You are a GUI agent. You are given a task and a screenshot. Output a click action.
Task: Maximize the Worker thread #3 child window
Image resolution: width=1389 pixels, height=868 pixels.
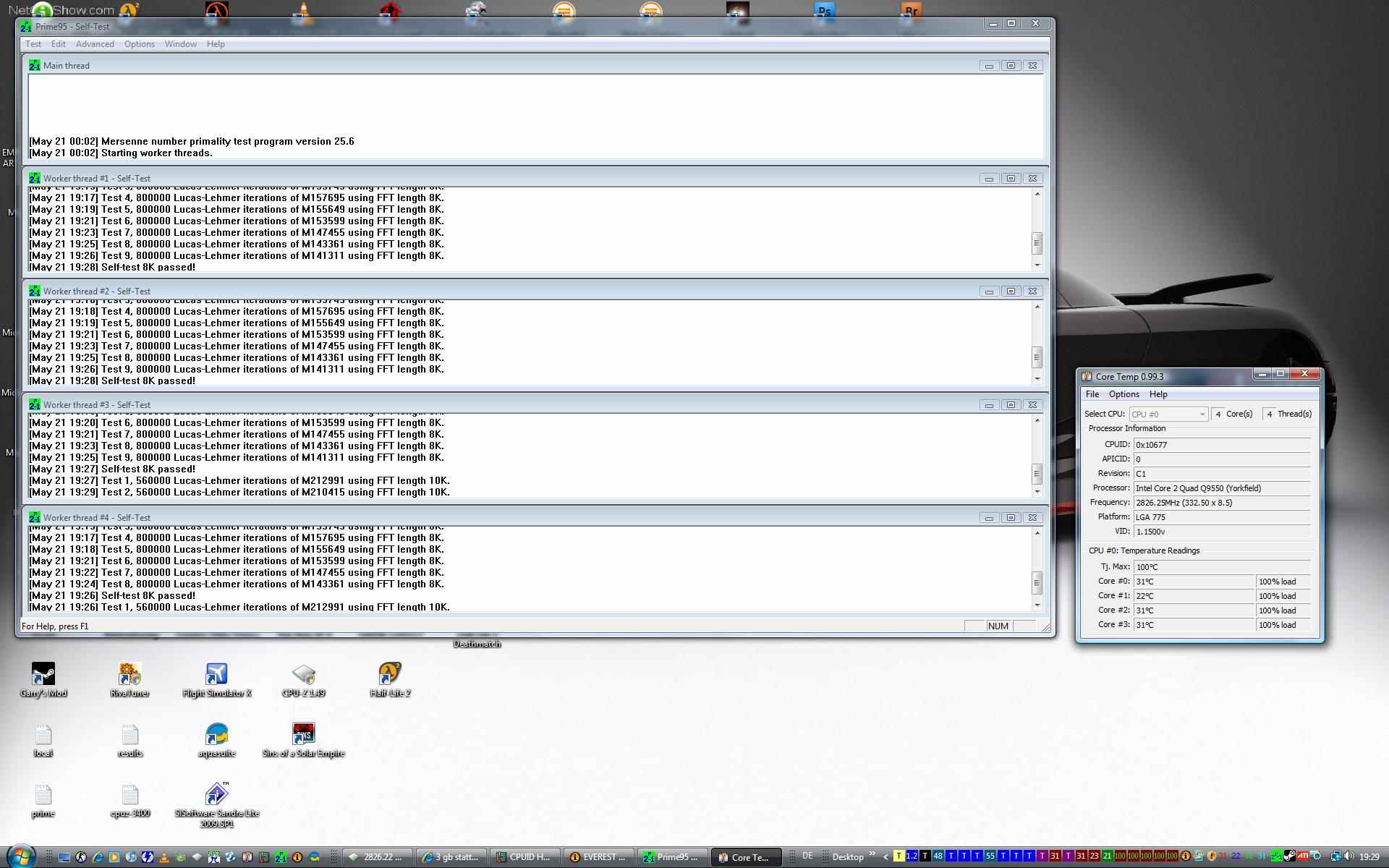(x=1011, y=404)
